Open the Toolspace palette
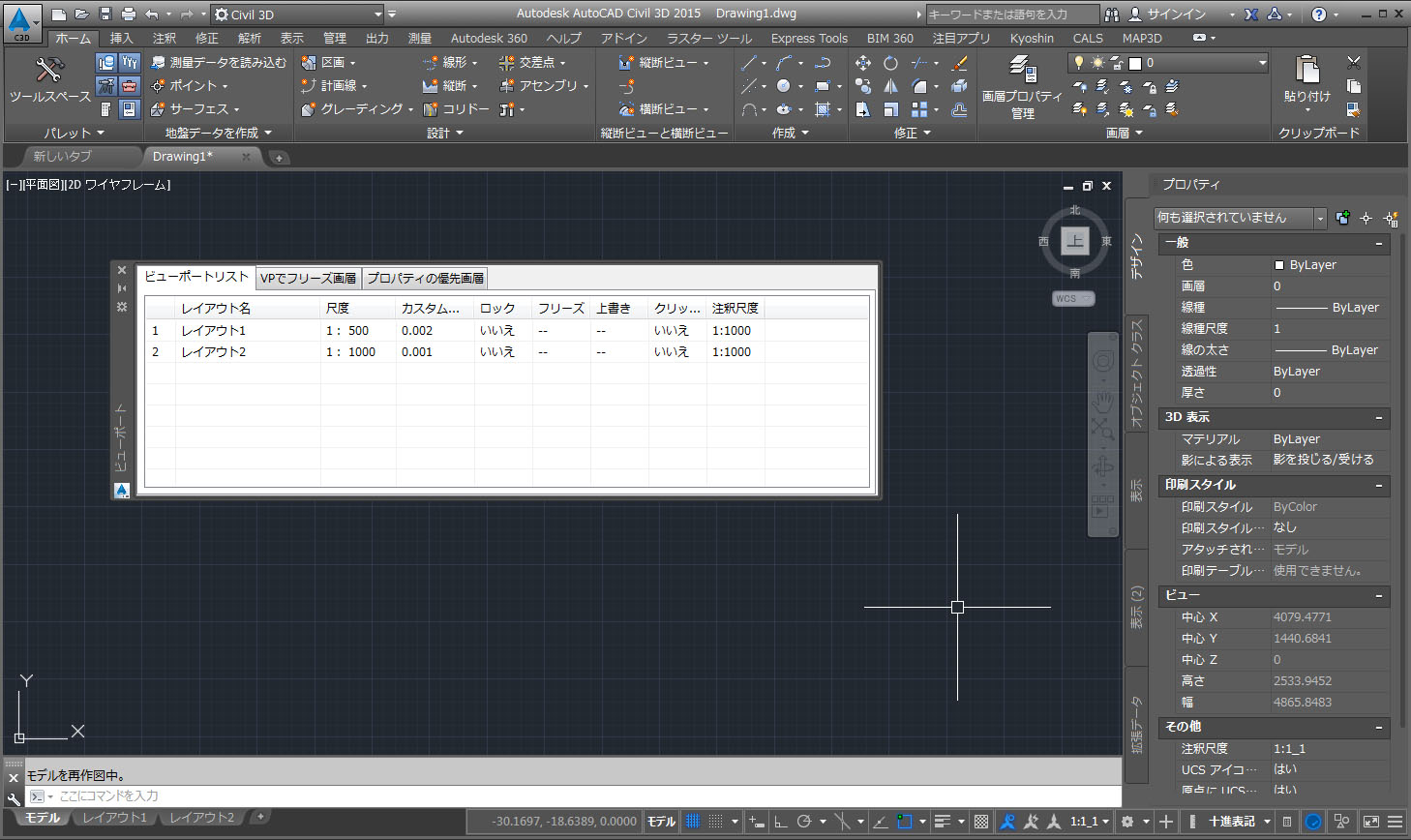The width and height of the screenshot is (1411, 840). 49,79
